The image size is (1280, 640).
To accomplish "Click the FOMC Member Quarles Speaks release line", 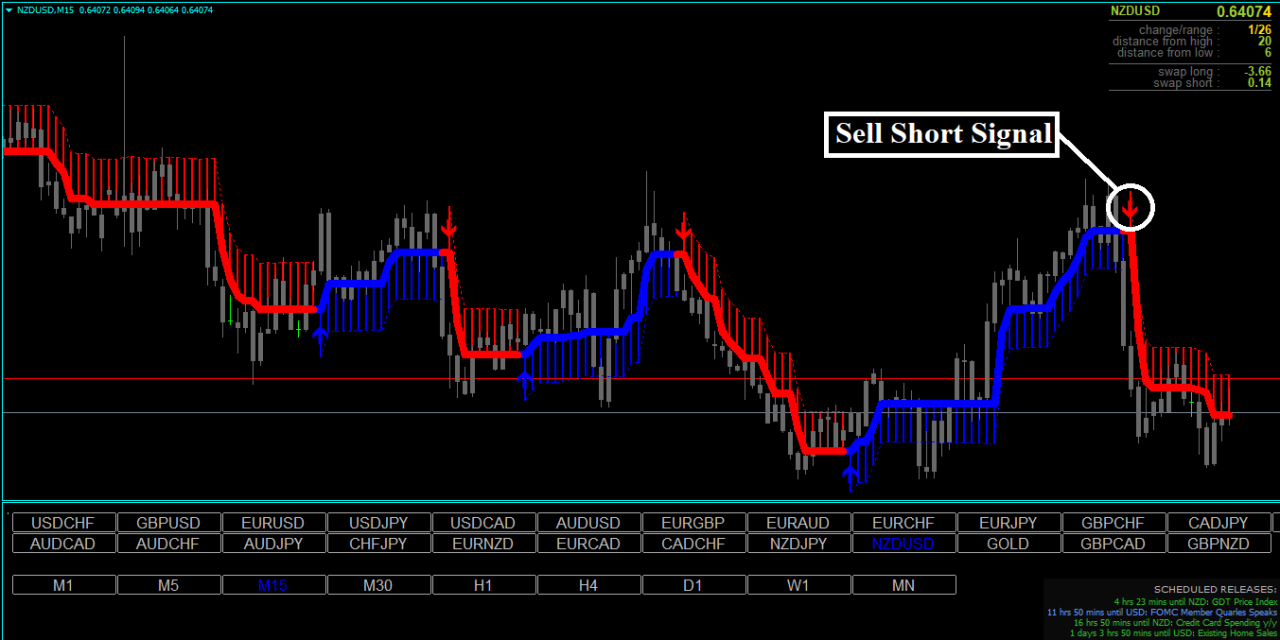I will click(x=1162, y=612).
